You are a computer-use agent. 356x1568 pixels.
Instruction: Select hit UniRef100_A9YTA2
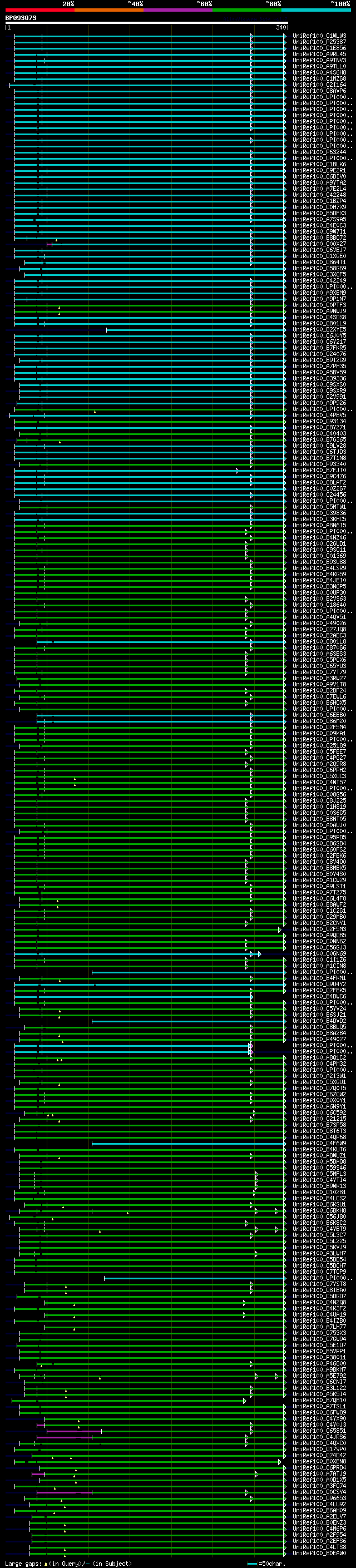tap(319, 182)
